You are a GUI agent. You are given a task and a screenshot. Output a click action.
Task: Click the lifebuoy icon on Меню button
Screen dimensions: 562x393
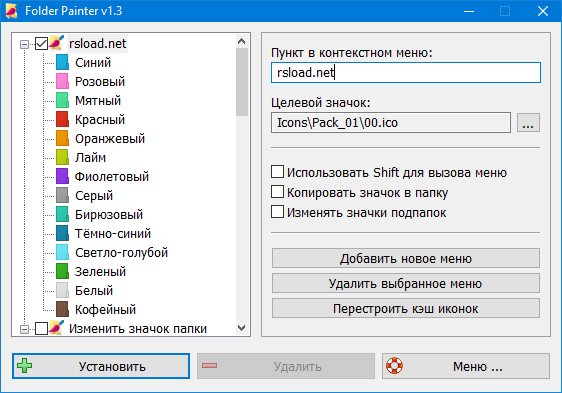(394, 366)
